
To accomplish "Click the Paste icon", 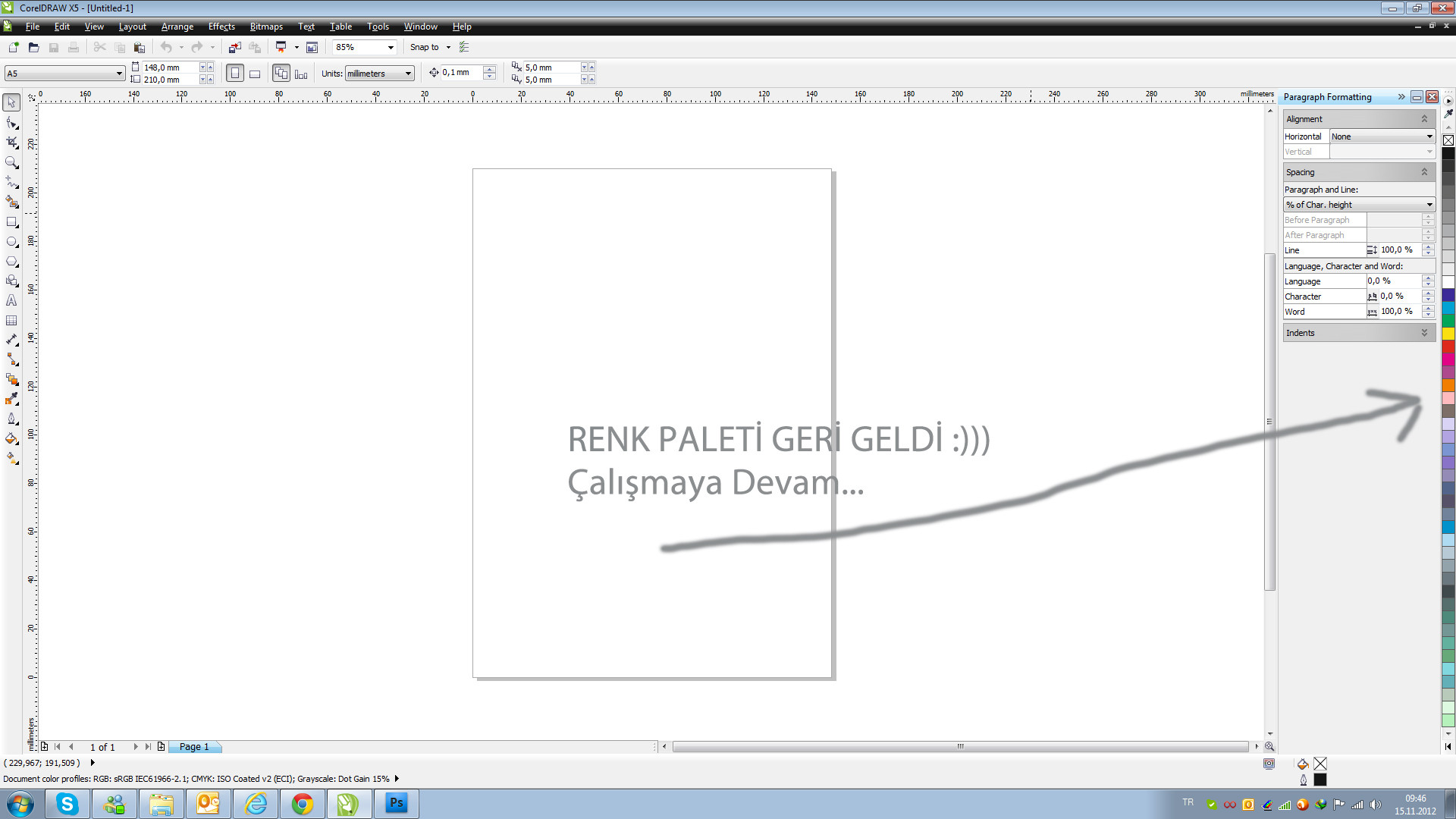I will tap(140, 47).
